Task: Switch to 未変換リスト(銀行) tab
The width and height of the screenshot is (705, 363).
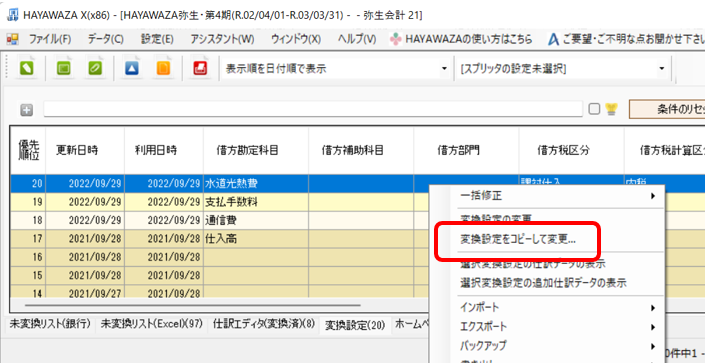Action: (50, 324)
